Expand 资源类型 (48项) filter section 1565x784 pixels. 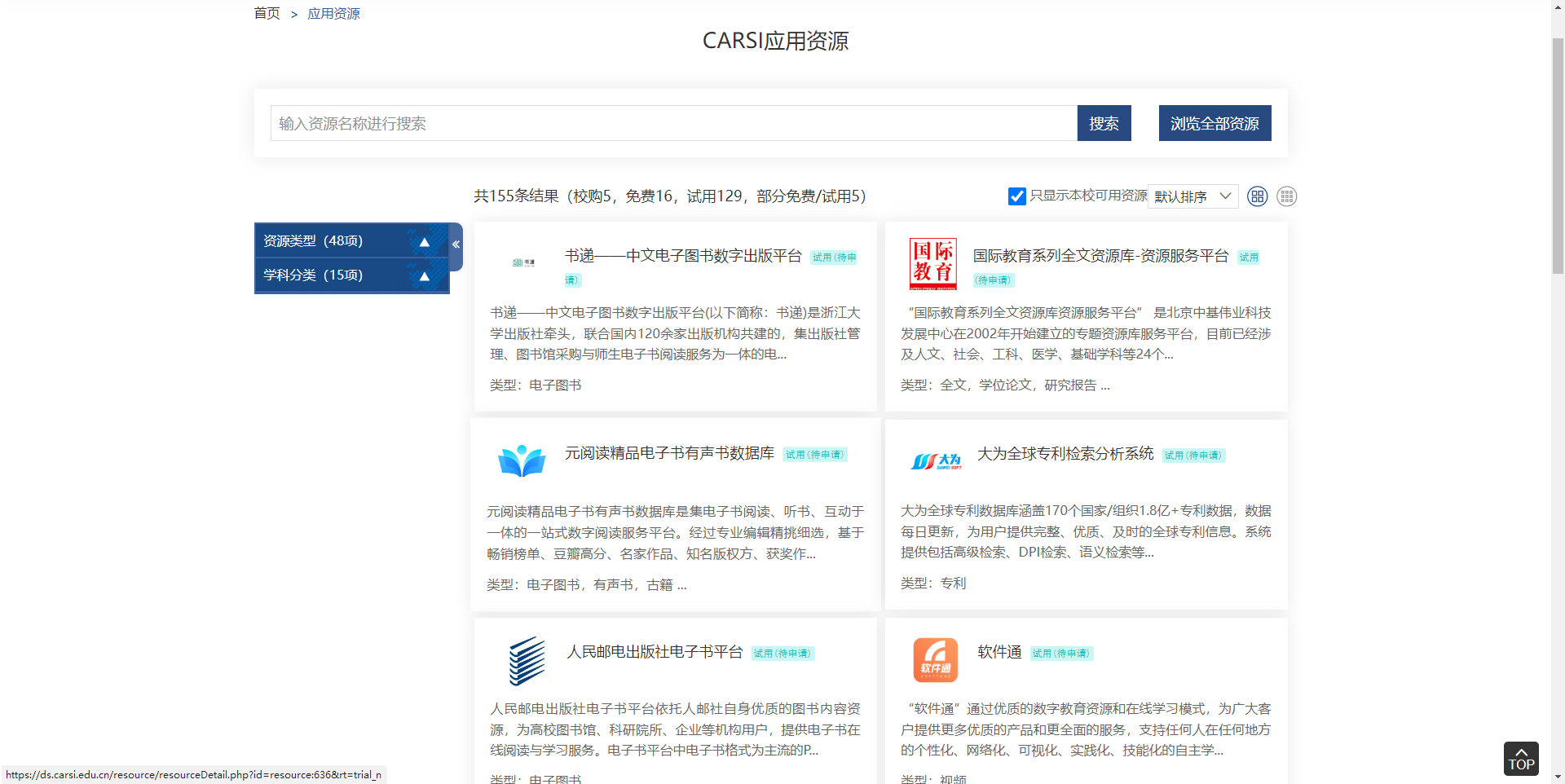coord(351,241)
